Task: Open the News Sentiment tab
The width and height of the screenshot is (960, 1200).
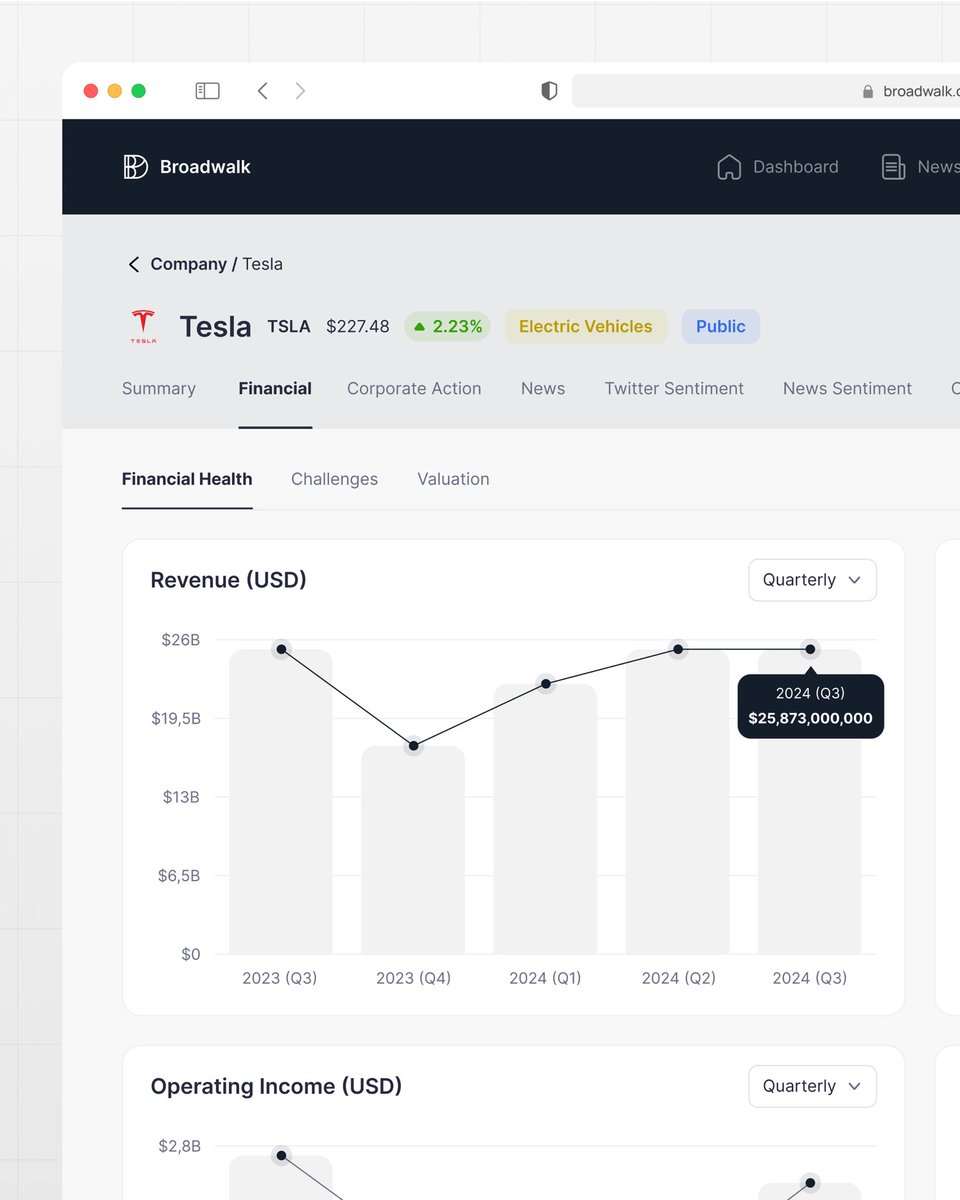Action: pos(847,388)
